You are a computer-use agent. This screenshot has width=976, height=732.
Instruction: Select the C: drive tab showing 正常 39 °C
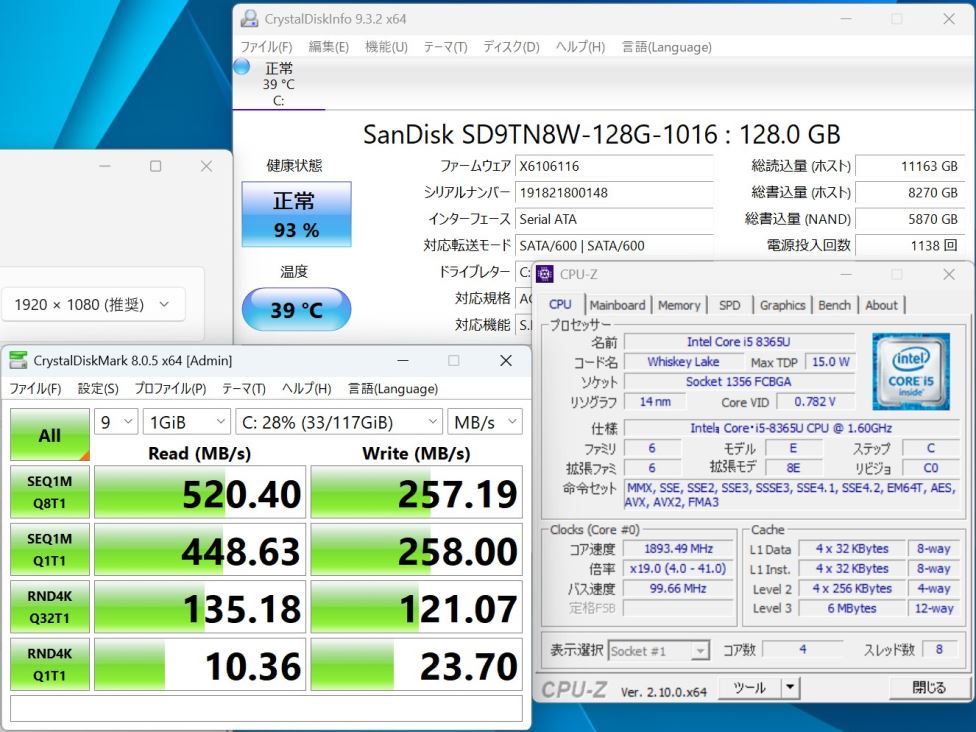[x=279, y=84]
